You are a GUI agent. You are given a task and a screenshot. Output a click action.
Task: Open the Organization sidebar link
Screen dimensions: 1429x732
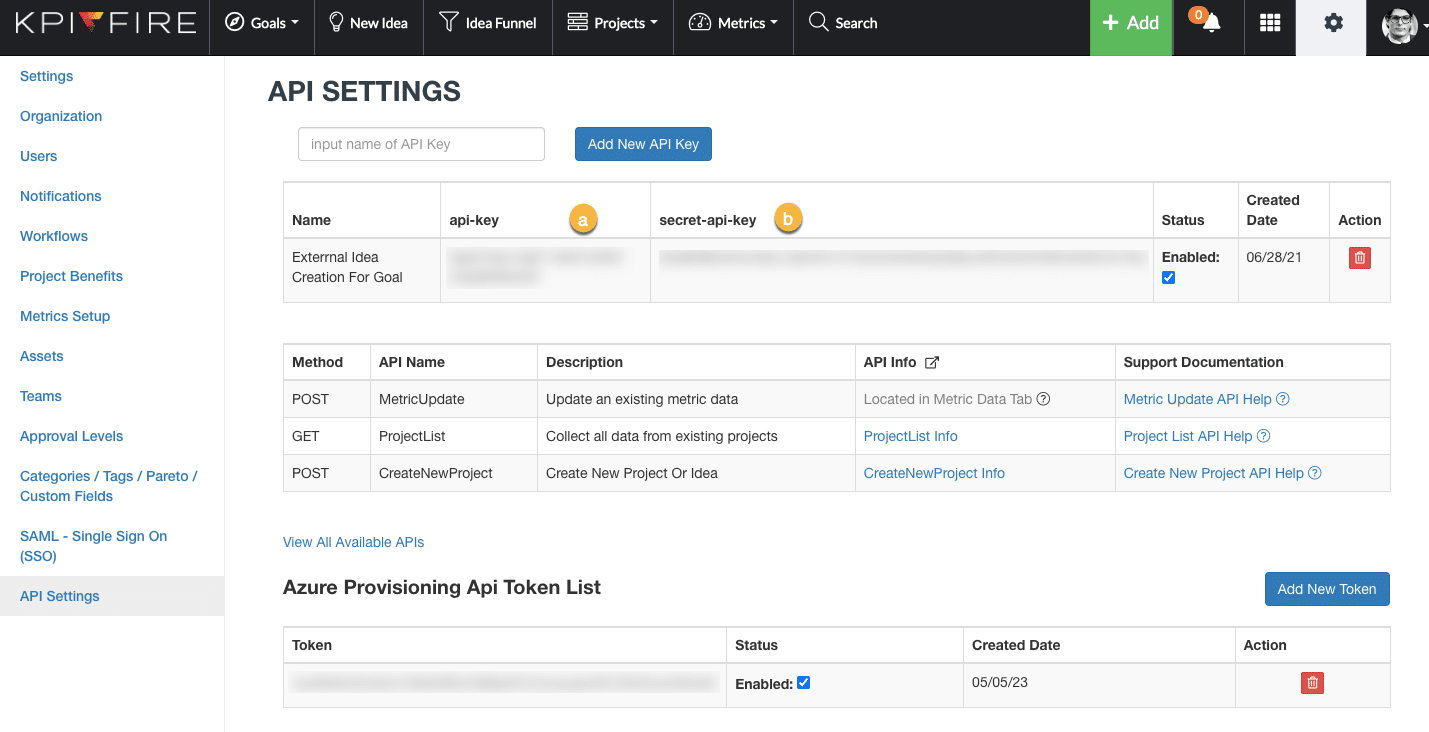click(61, 116)
